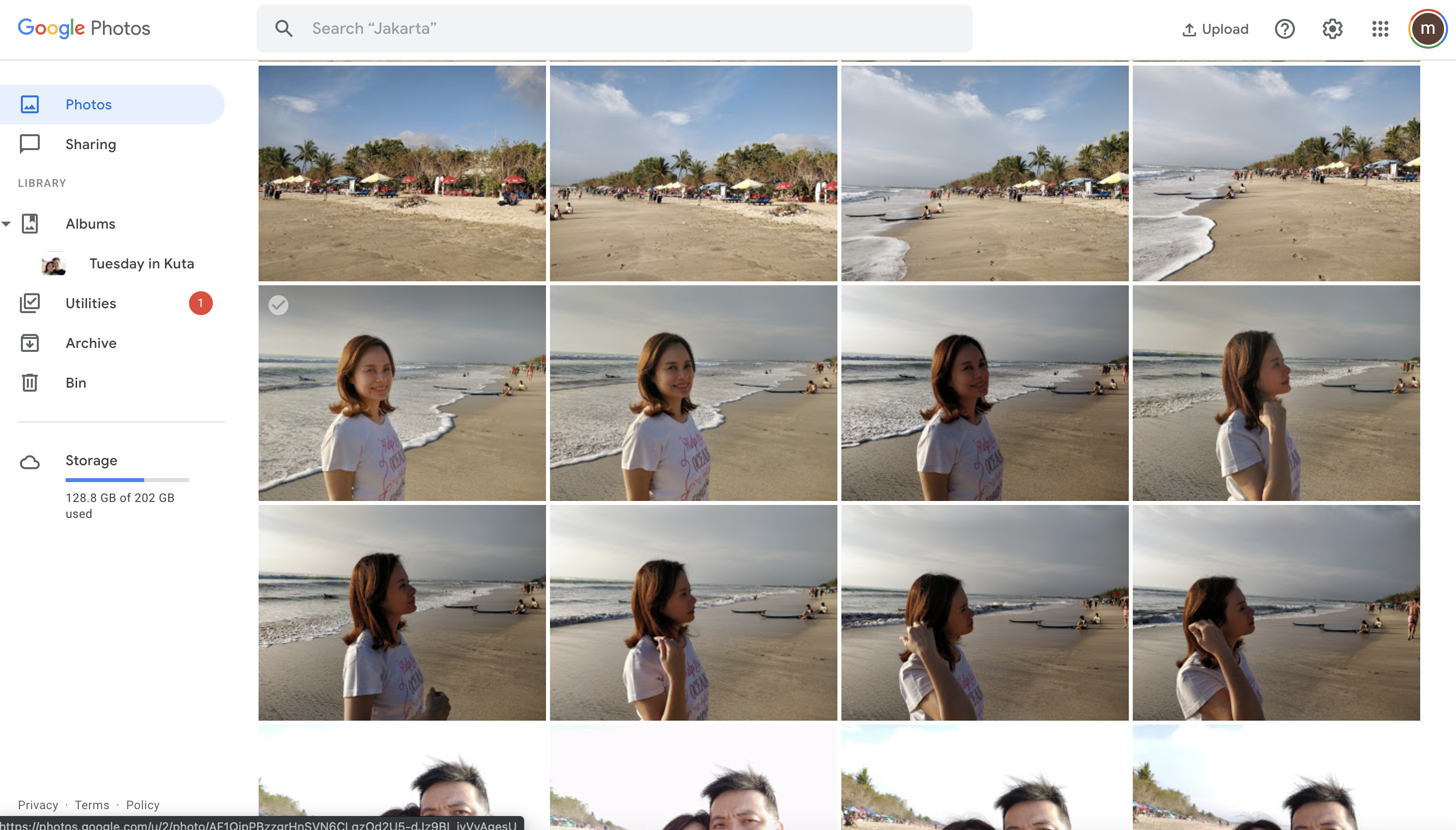Open Utilities in the sidebar

tap(91, 303)
